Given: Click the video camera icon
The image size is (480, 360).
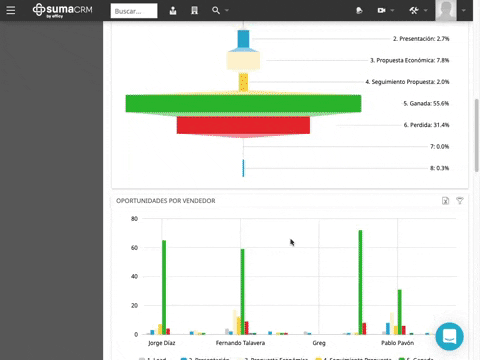Looking at the screenshot, I should pyautogui.click(x=381, y=11).
